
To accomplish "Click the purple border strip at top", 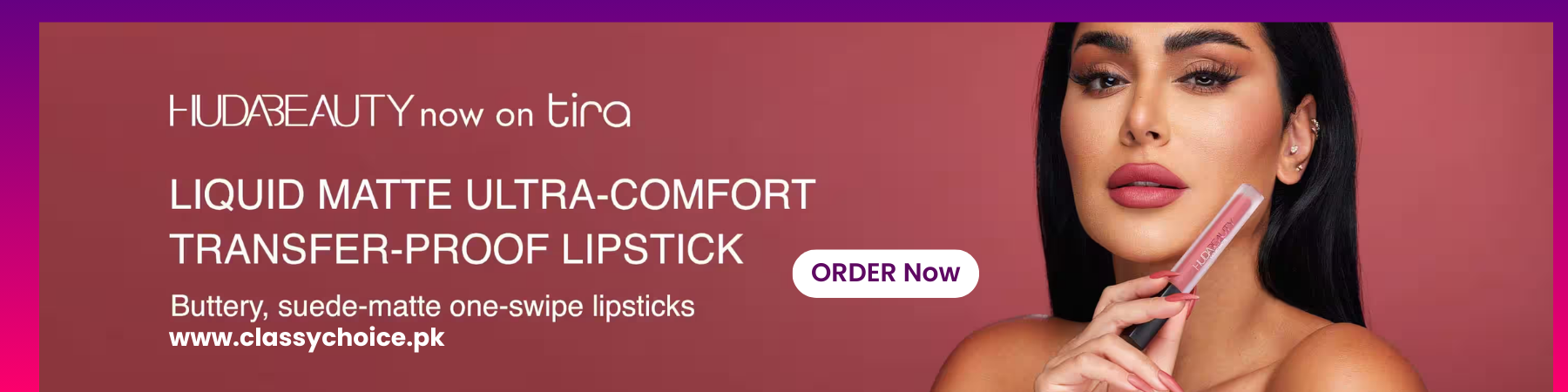I will [784, 10].
